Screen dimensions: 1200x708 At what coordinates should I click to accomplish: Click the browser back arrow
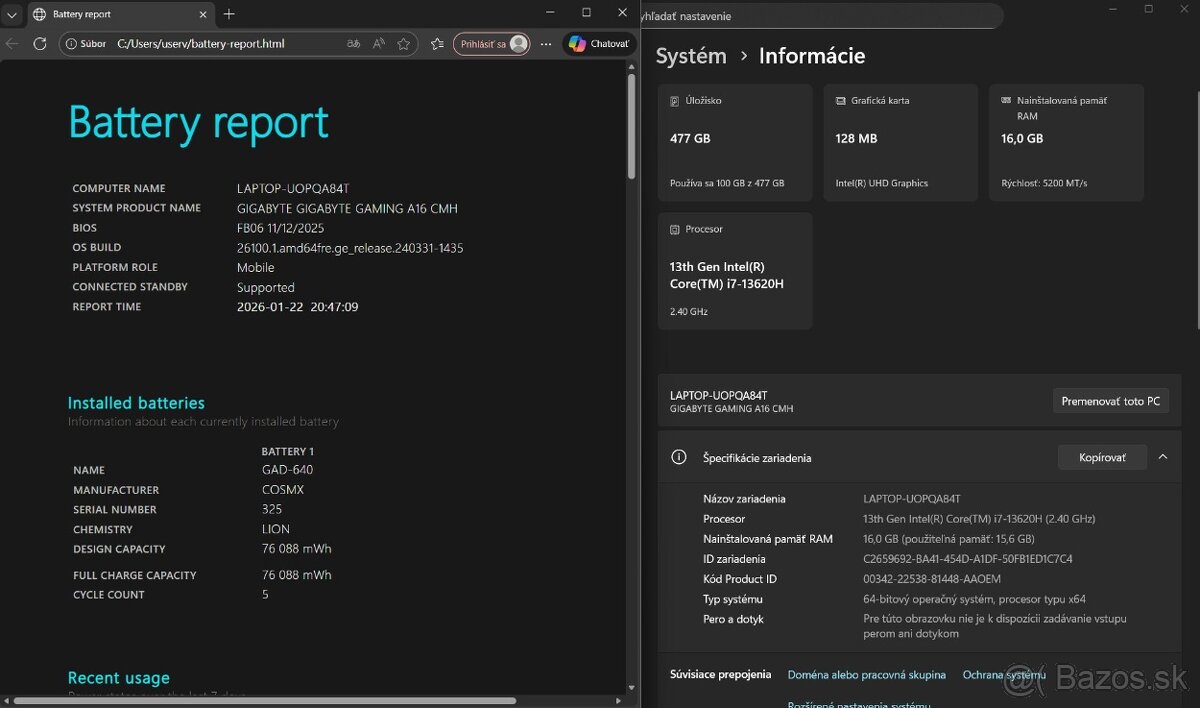coord(12,44)
